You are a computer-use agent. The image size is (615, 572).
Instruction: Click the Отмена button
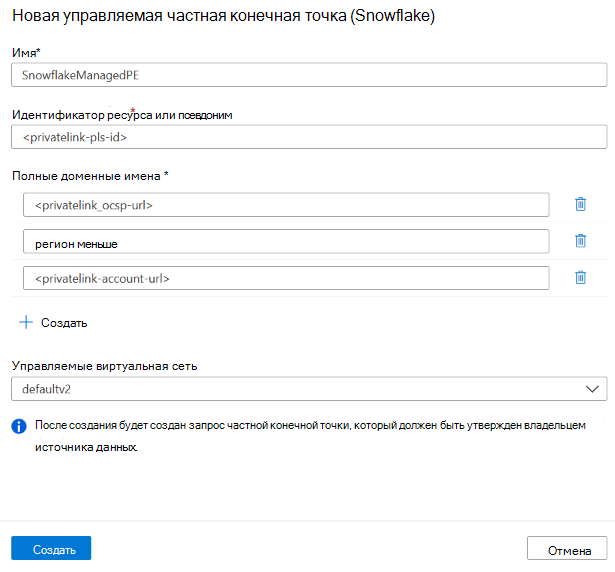567,548
